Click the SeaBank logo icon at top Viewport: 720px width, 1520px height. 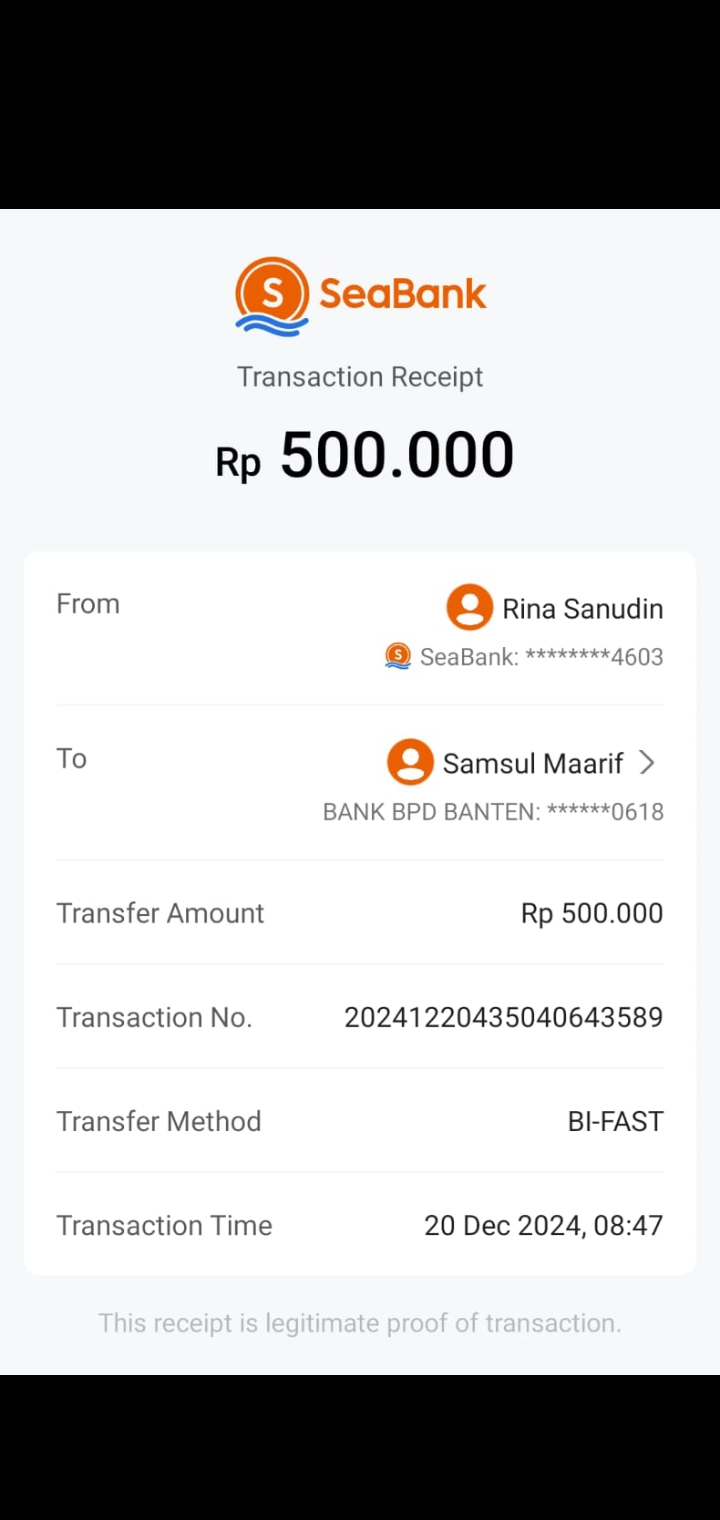click(272, 295)
